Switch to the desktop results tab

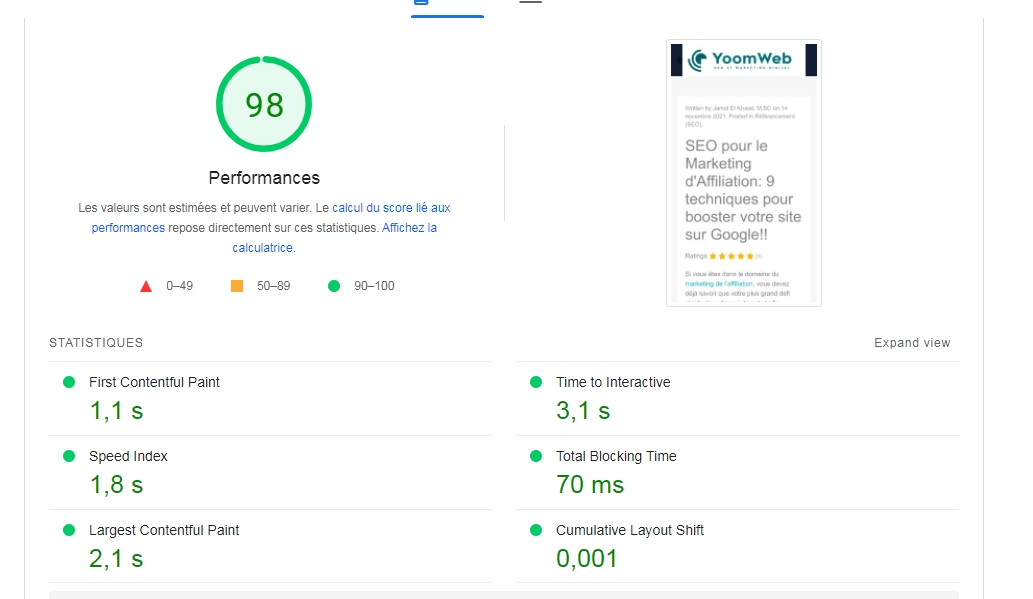(x=530, y=3)
